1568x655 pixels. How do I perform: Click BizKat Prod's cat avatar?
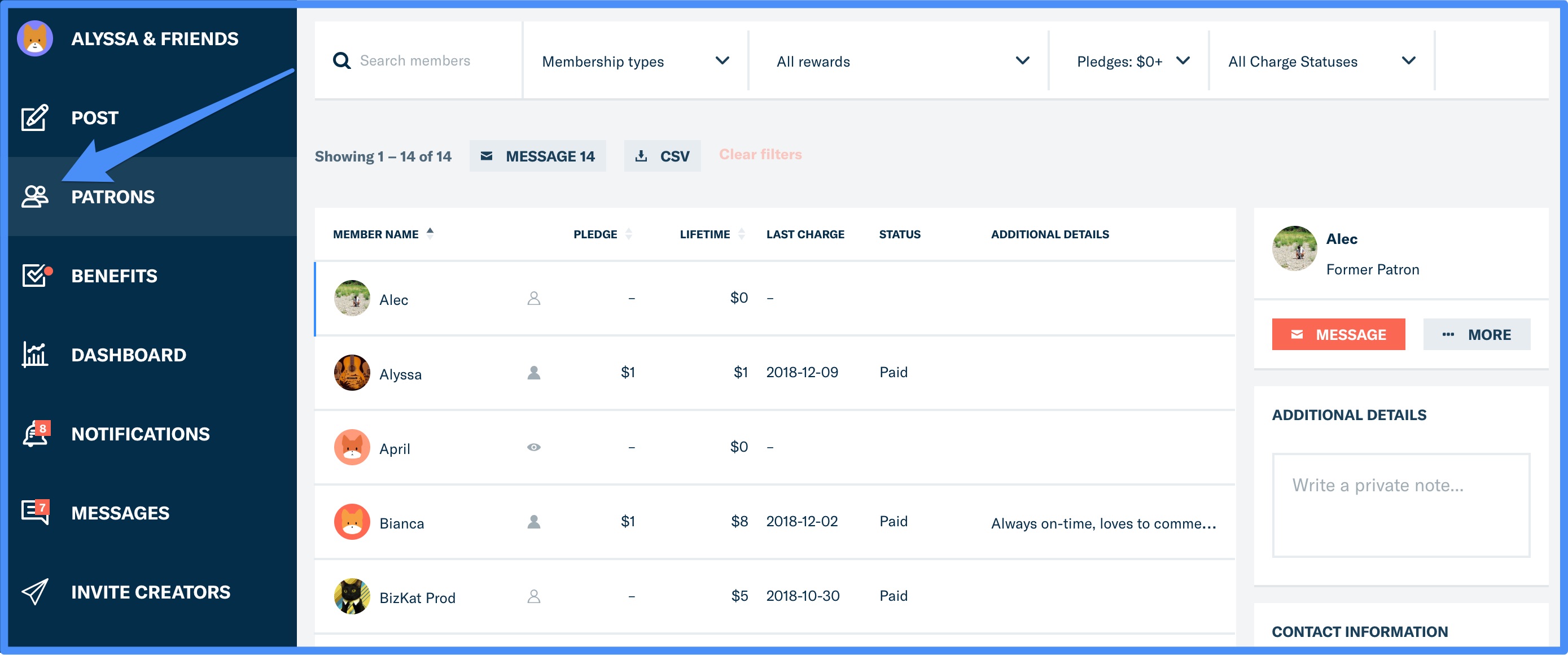coord(352,597)
